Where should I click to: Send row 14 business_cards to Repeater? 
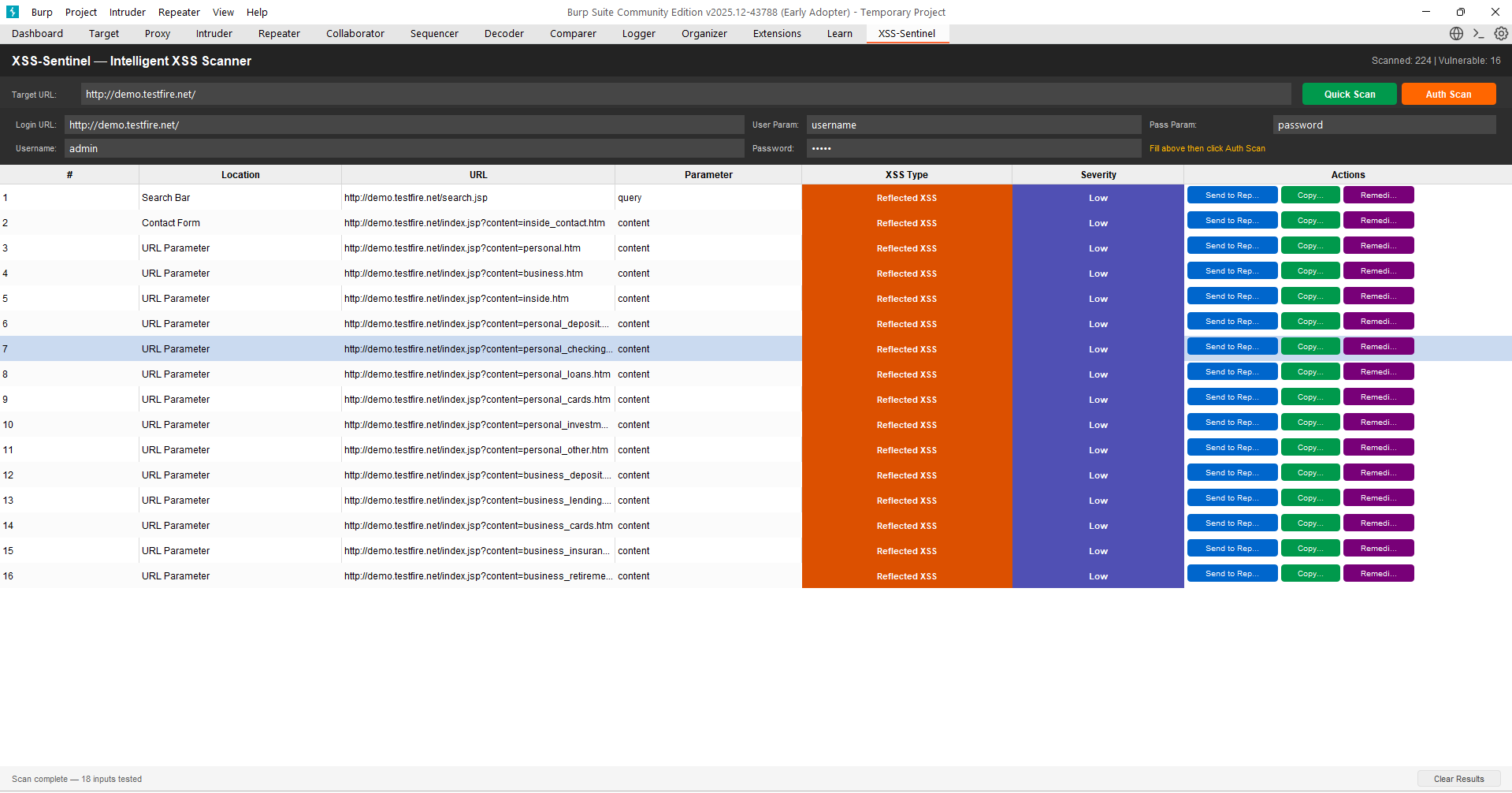pyautogui.click(x=1232, y=523)
